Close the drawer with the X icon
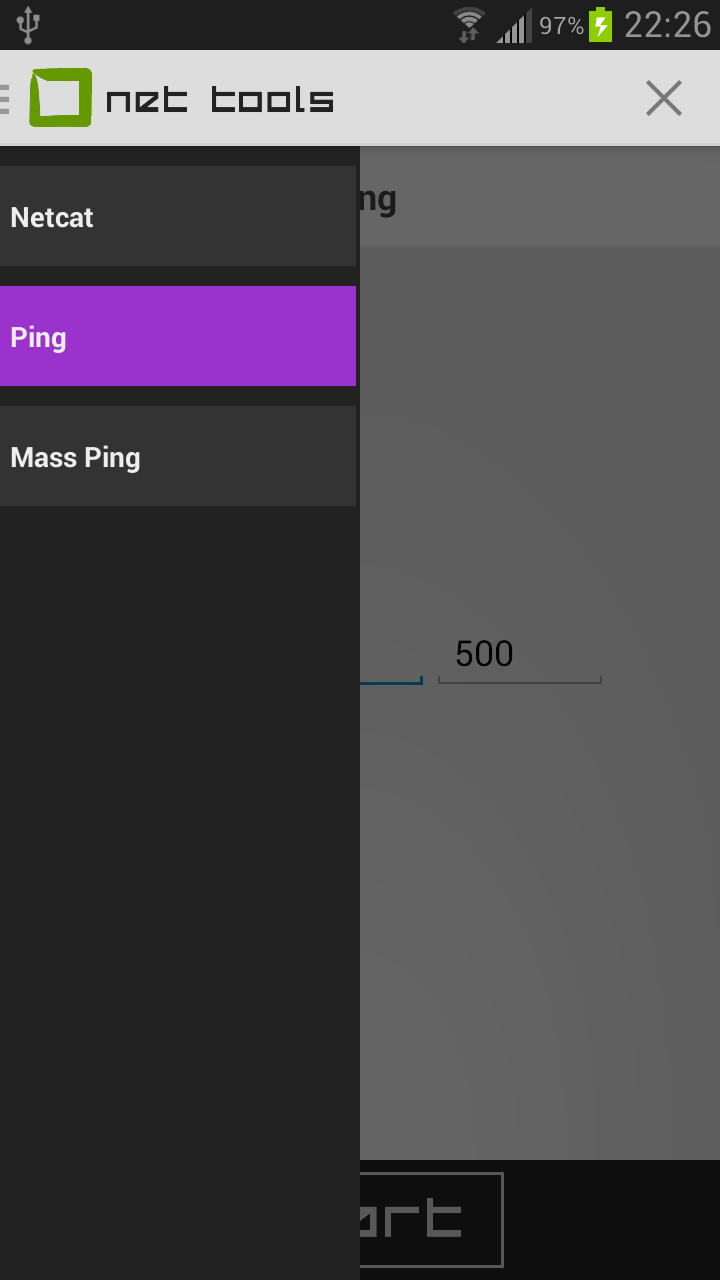Image resolution: width=720 pixels, height=1280 pixels. 663,98
